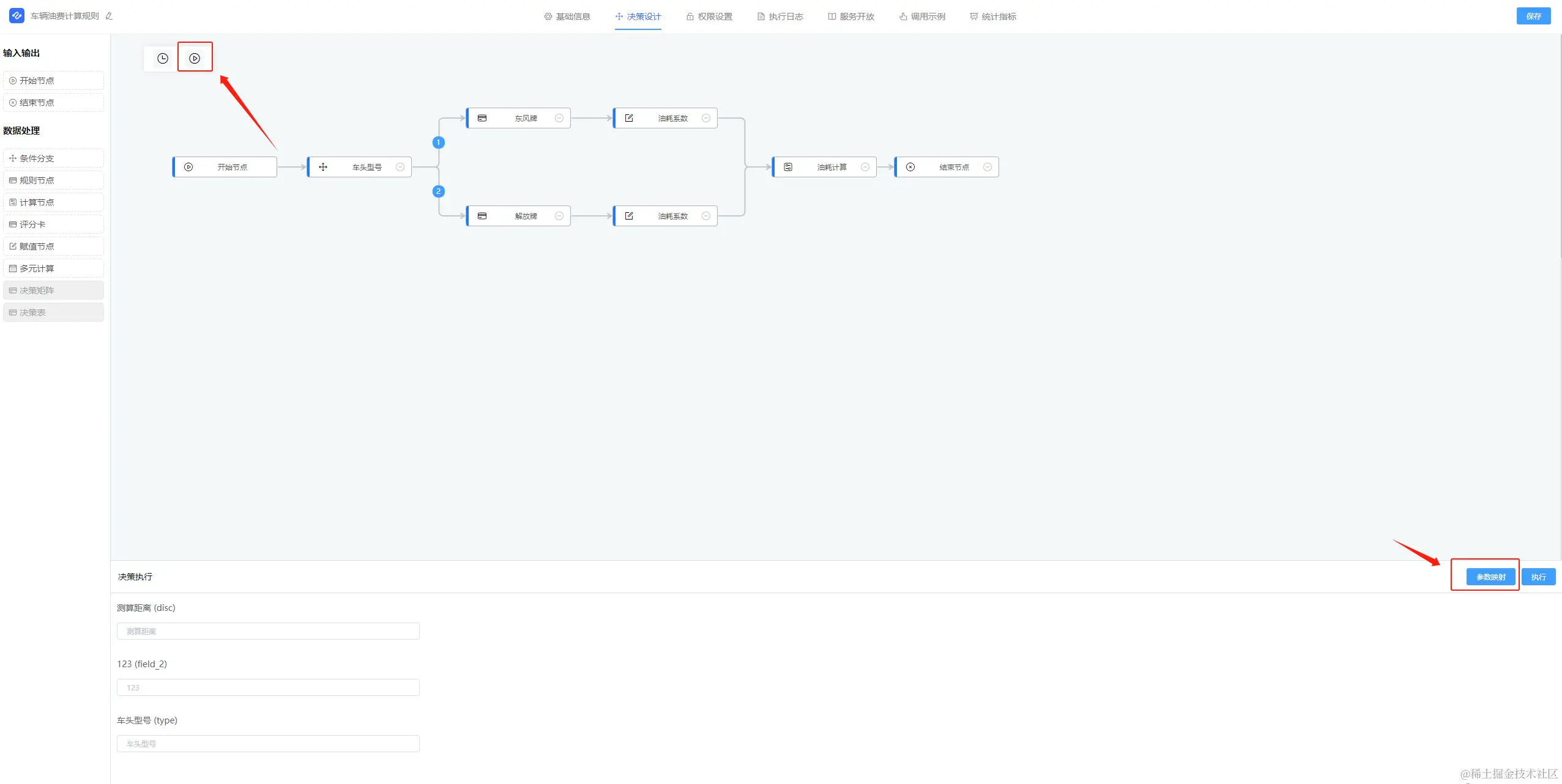Viewport: 1562px width, 784px height.
Task: Click the app logo icon at top left
Action: (17, 16)
